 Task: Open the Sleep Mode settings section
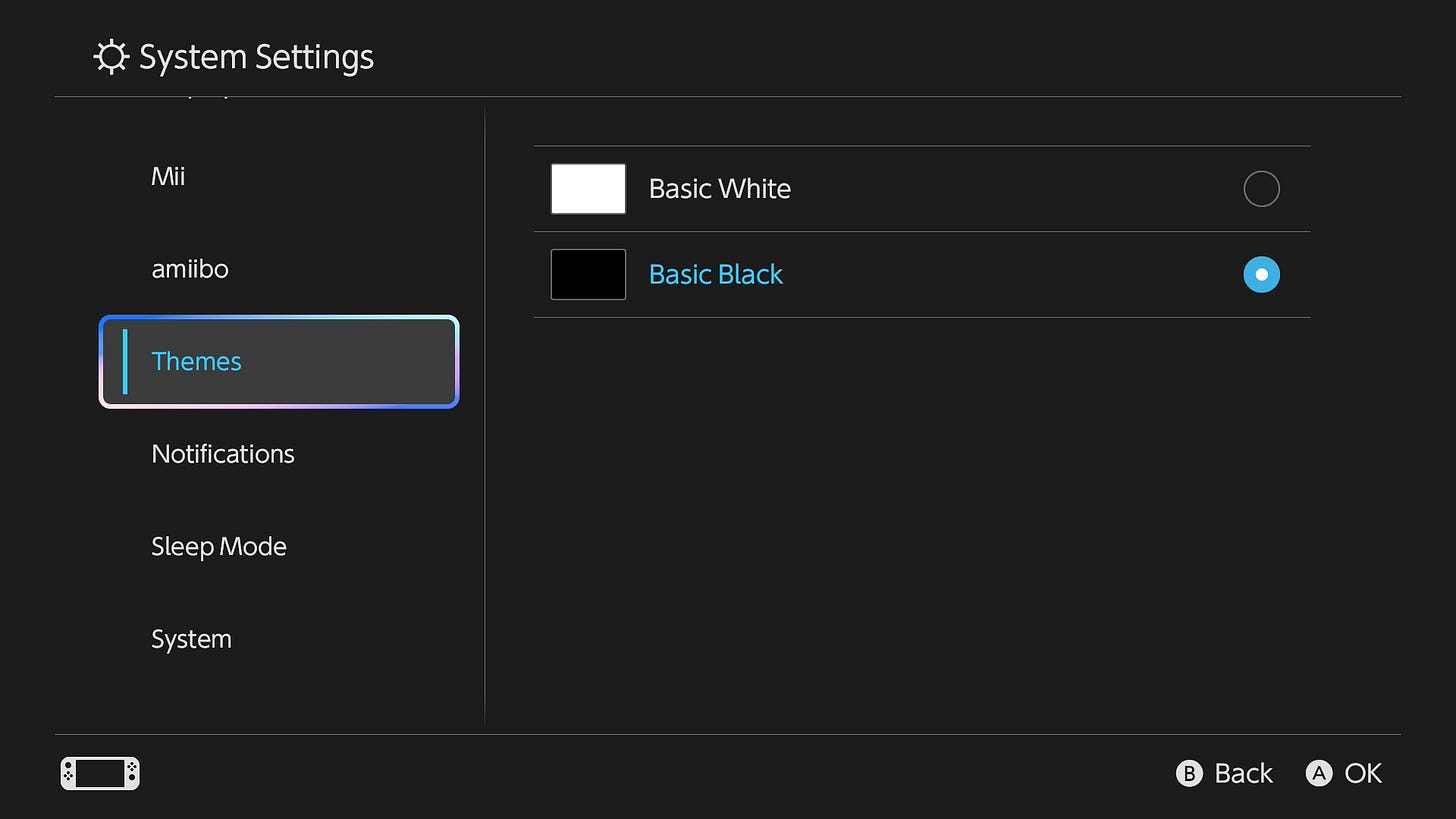(219, 546)
